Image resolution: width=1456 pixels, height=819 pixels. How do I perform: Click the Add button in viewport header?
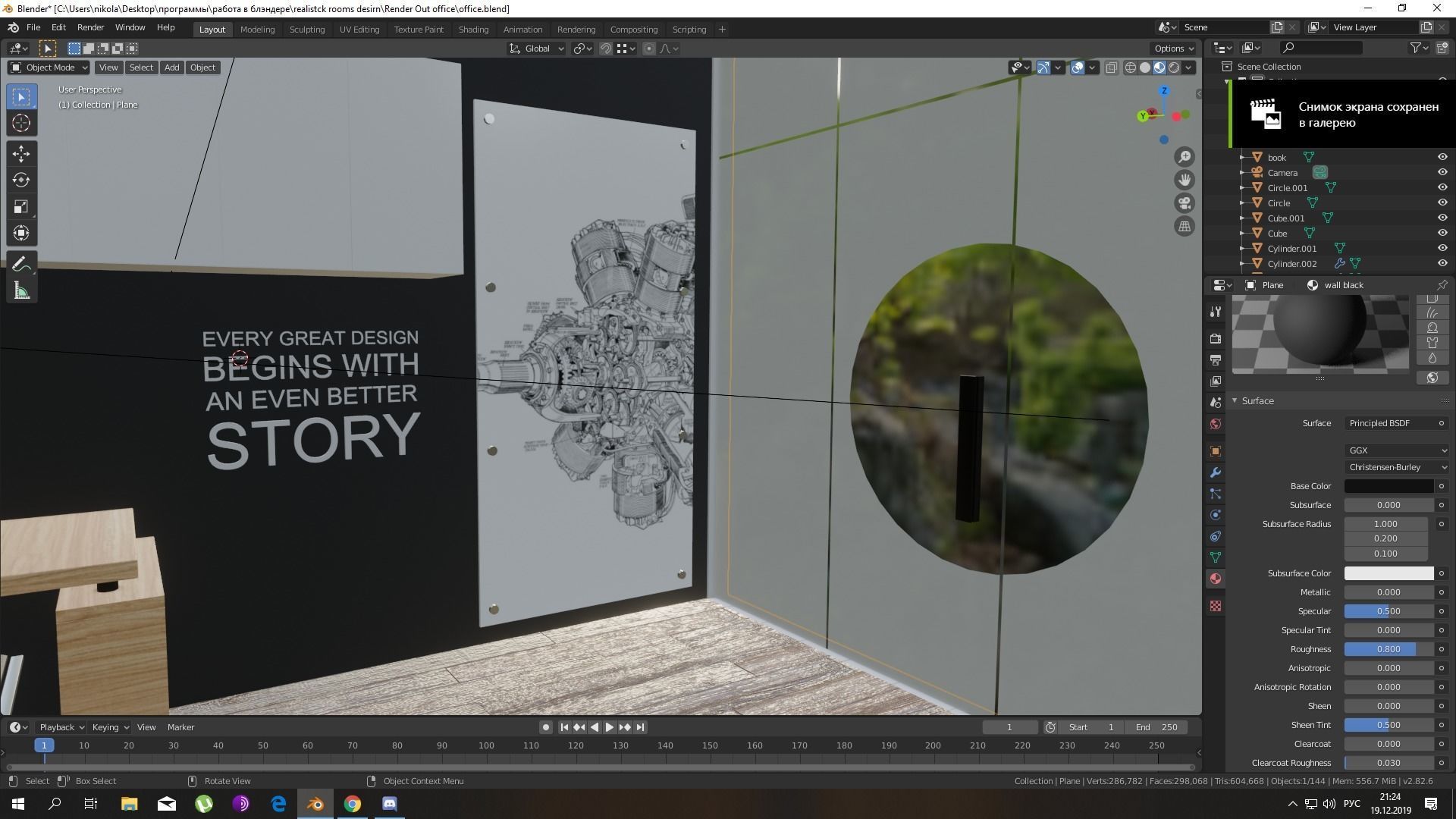tap(171, 67)
